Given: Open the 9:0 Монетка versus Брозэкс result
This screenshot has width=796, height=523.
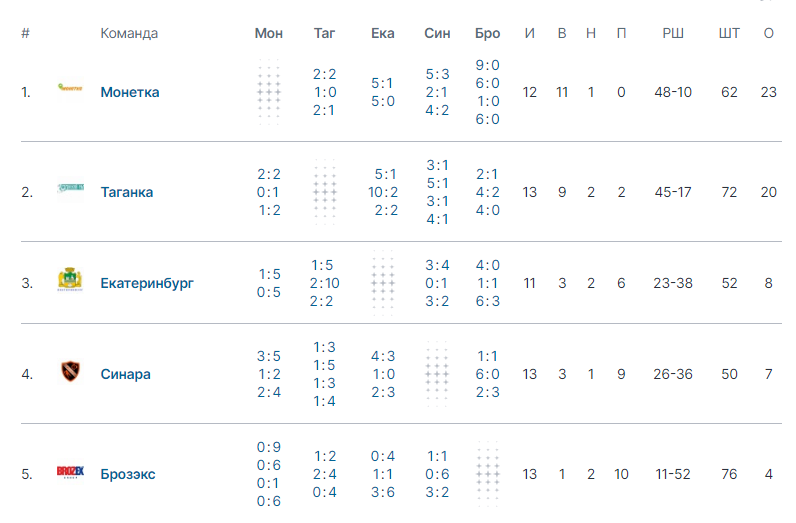Looking at the screenshot, I should click(x=487, y=66).
